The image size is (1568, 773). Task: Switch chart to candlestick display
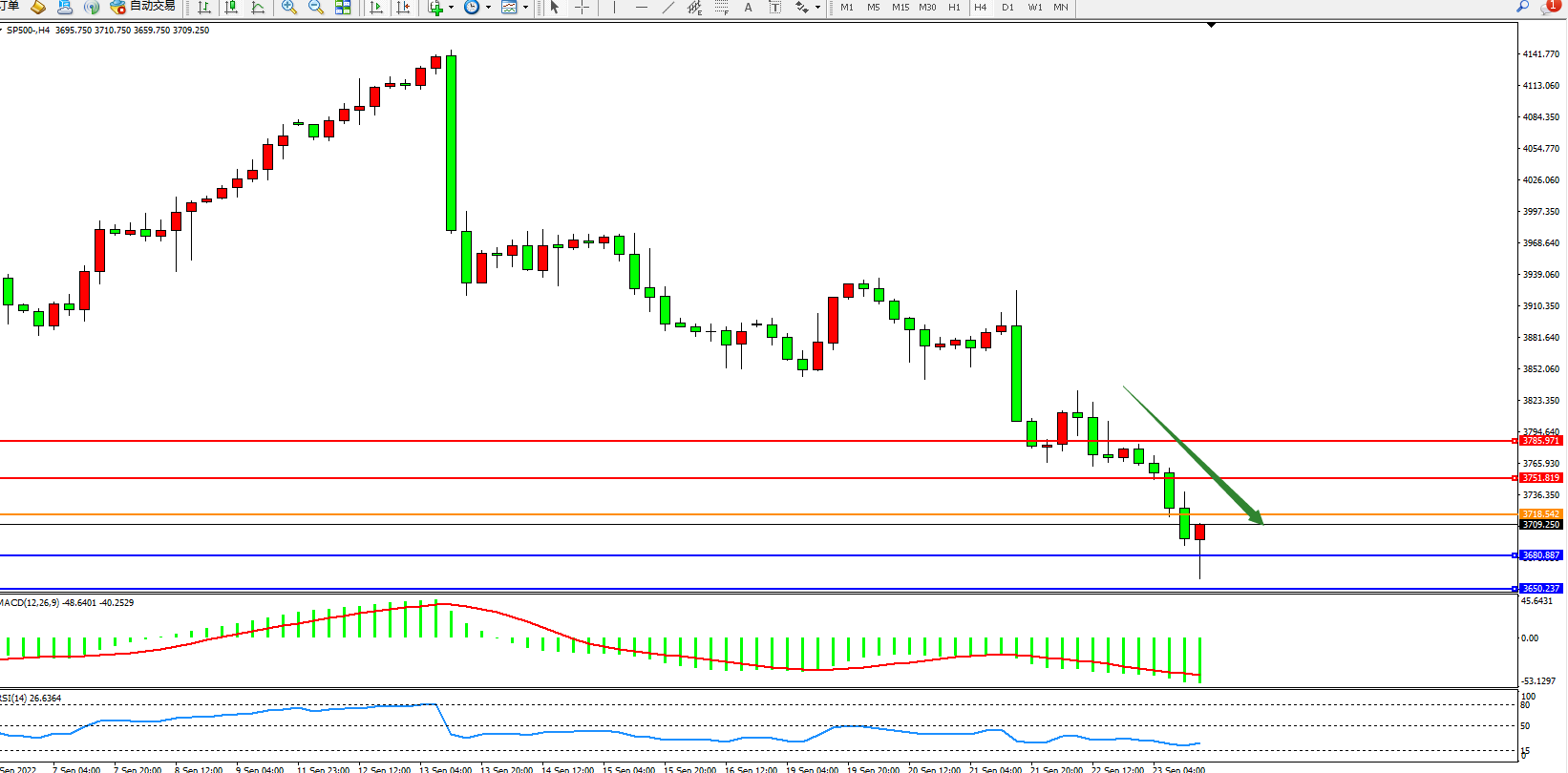231,7
